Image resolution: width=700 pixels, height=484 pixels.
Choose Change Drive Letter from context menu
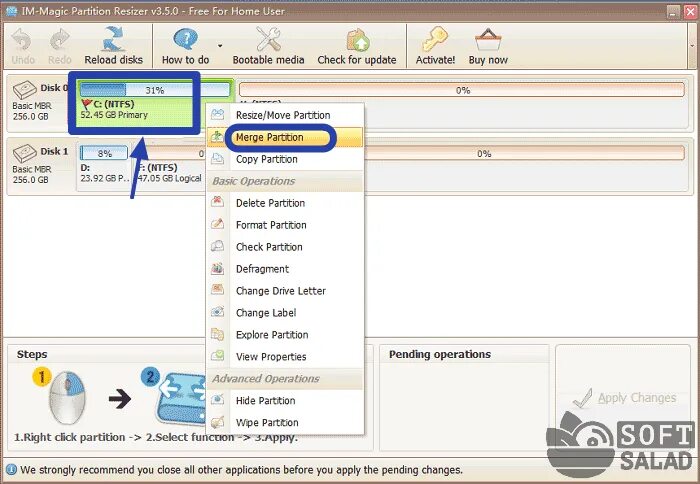(x=285, y=291)
